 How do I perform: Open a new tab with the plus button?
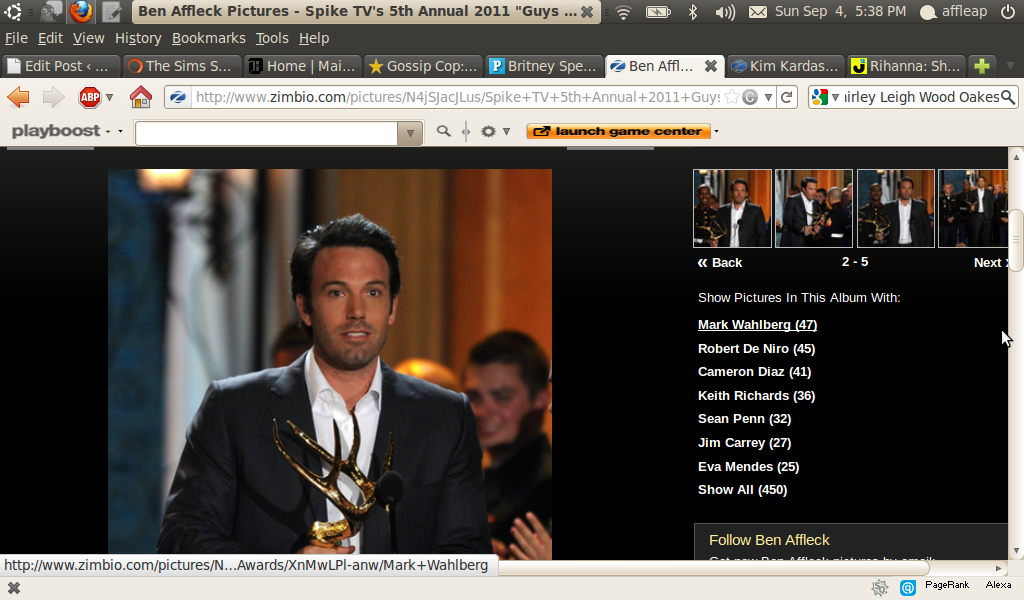tap(982, 66)
